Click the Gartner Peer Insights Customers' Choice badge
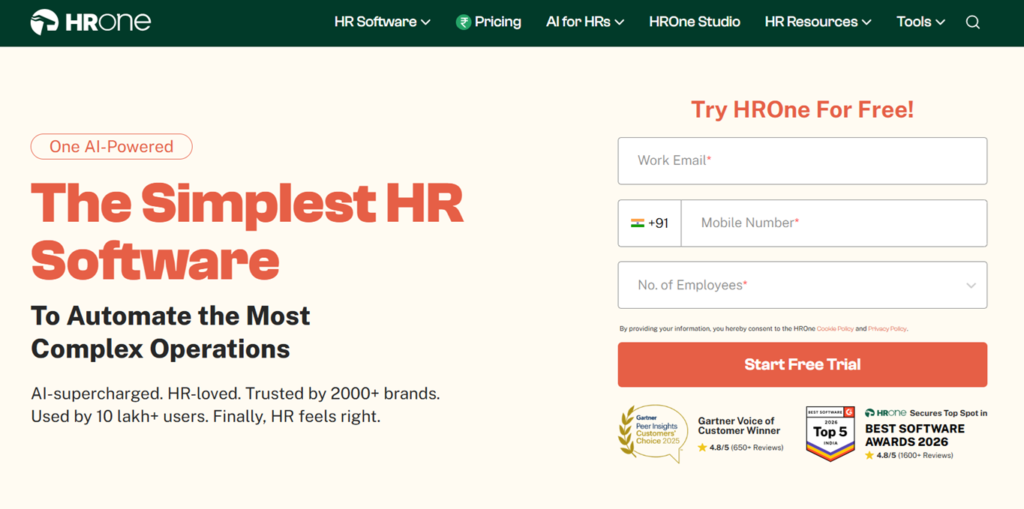This screenshot has height=509, width=1024. (653, 433)
